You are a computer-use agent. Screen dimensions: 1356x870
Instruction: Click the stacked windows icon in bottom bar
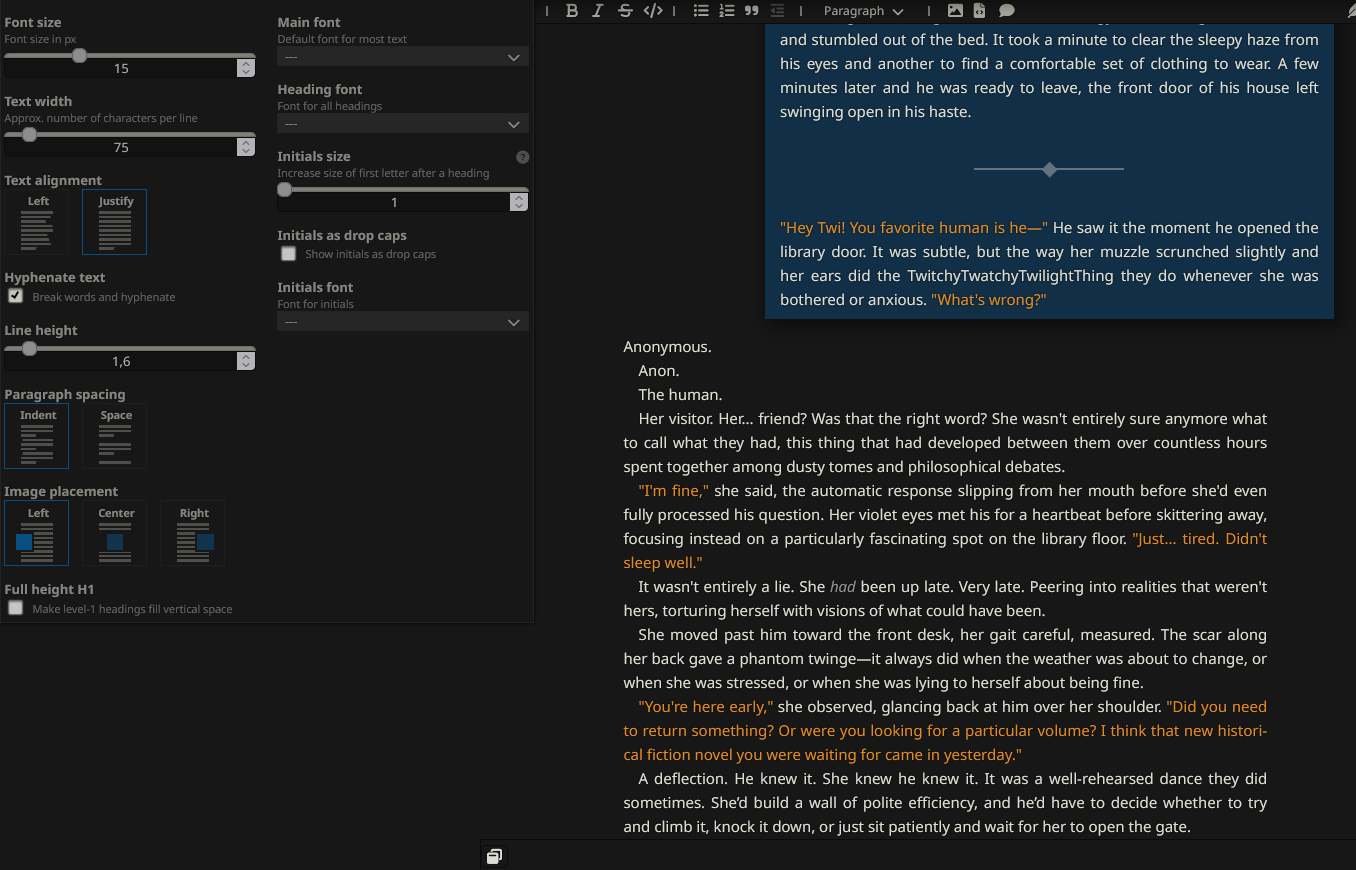494,856
